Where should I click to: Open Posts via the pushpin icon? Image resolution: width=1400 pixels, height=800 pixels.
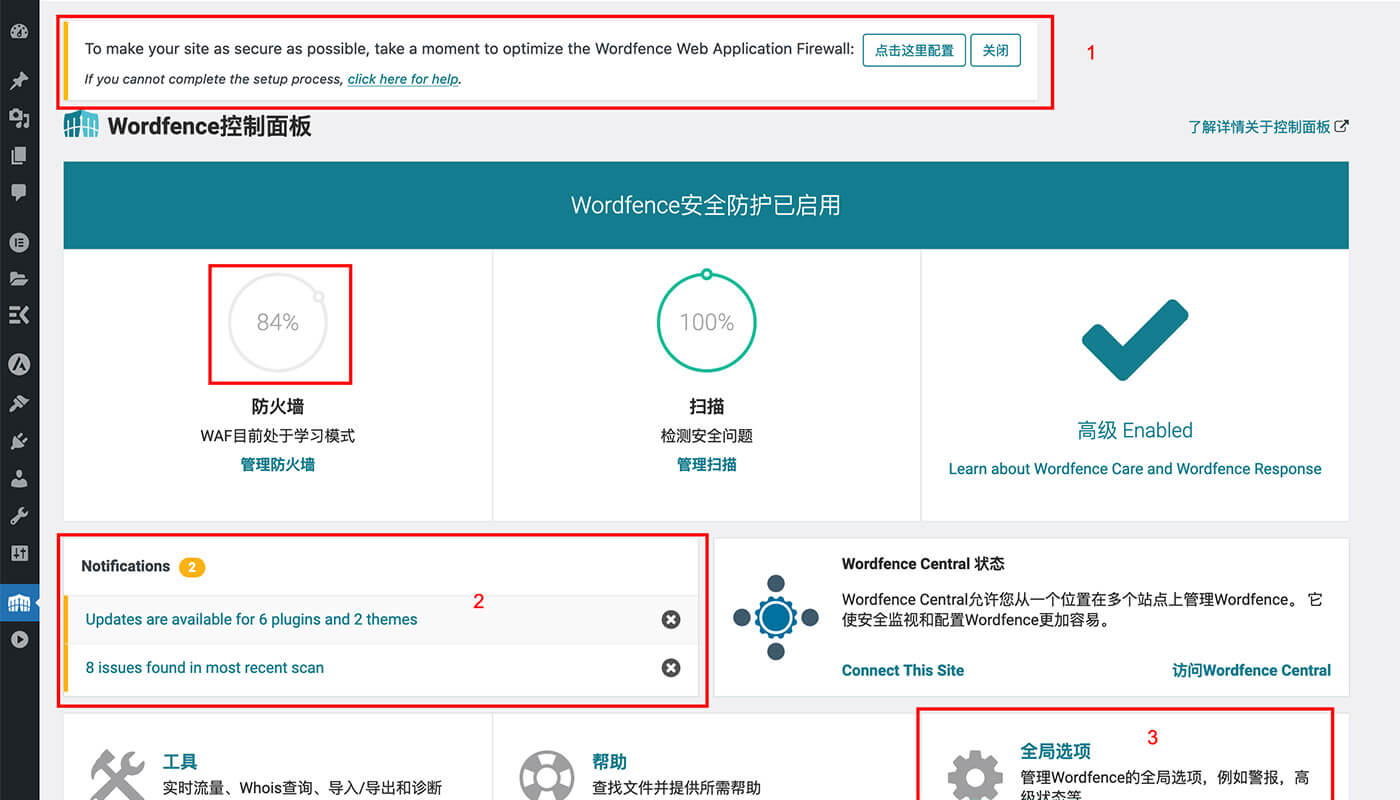[x=19, y=81]
